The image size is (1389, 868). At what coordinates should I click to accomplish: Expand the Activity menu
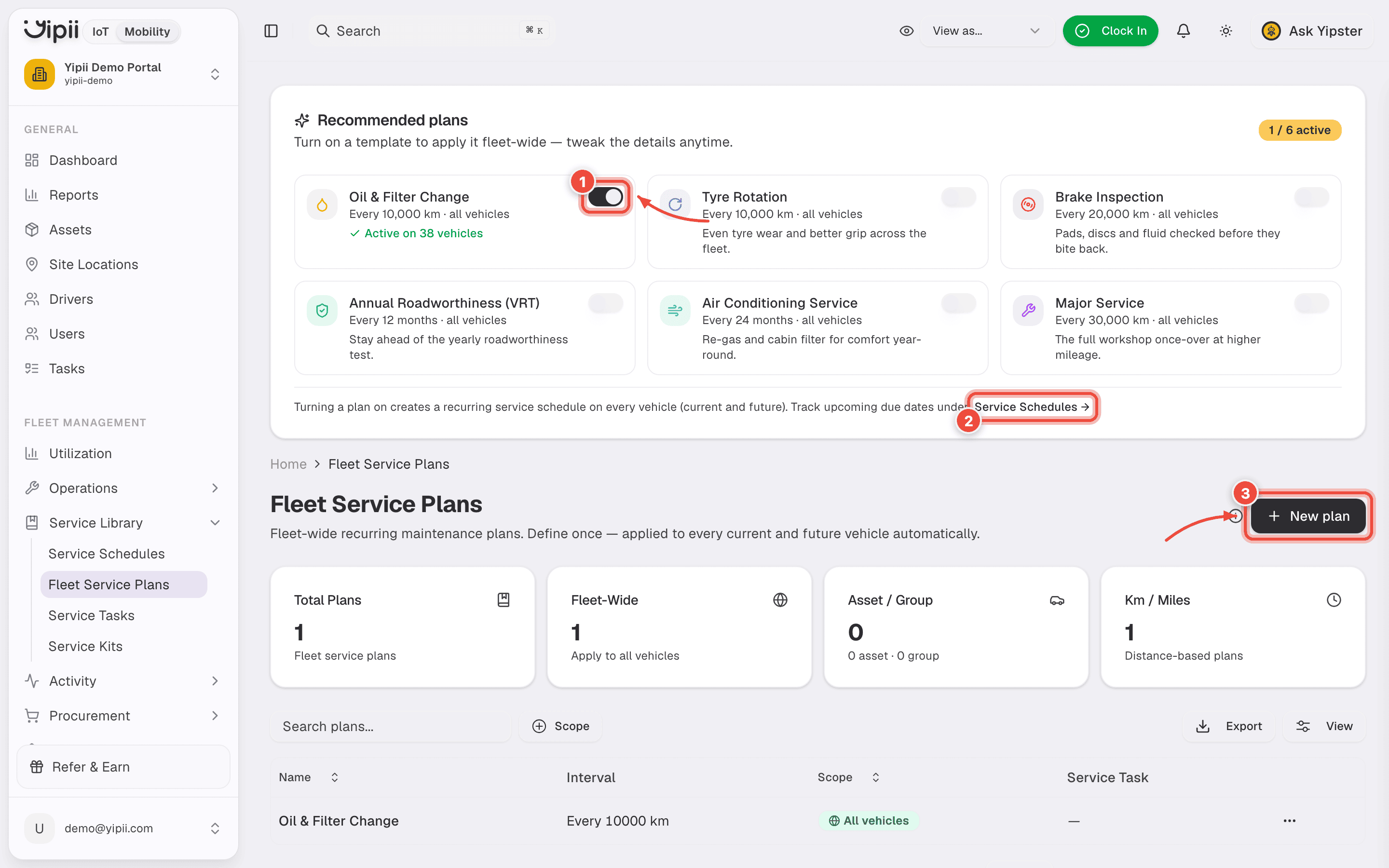tap(123, 681)
